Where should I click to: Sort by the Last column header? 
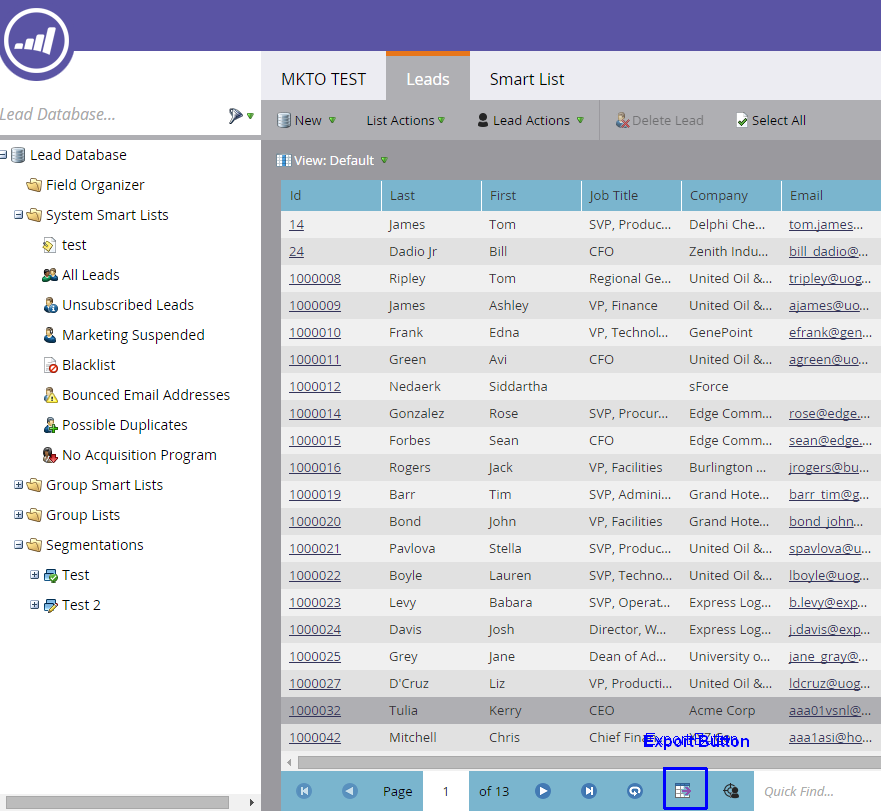431,196
